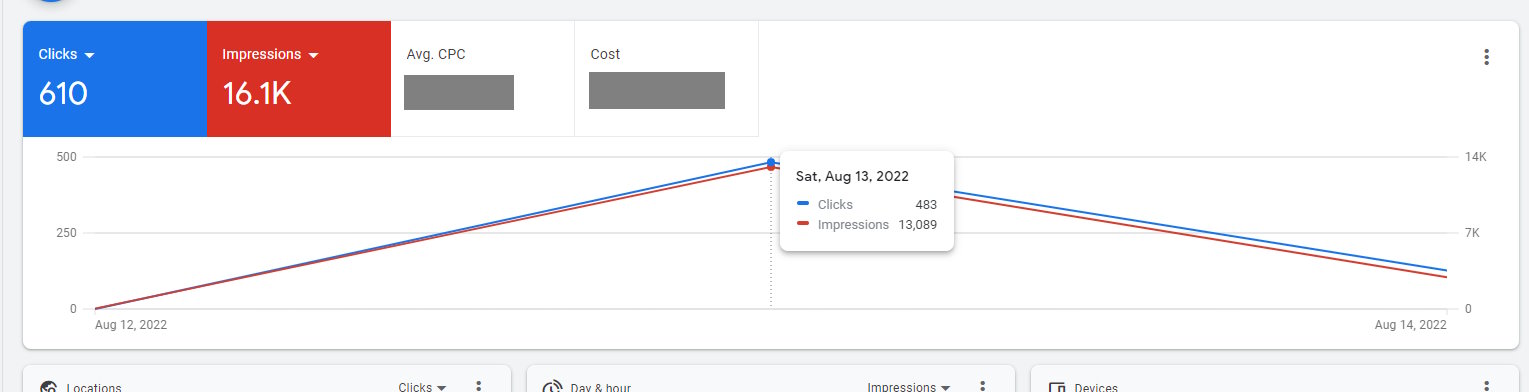Screen dimensions: 1529x392
Task: Open the Locations card three-dot menu
Action: (478, 387)
